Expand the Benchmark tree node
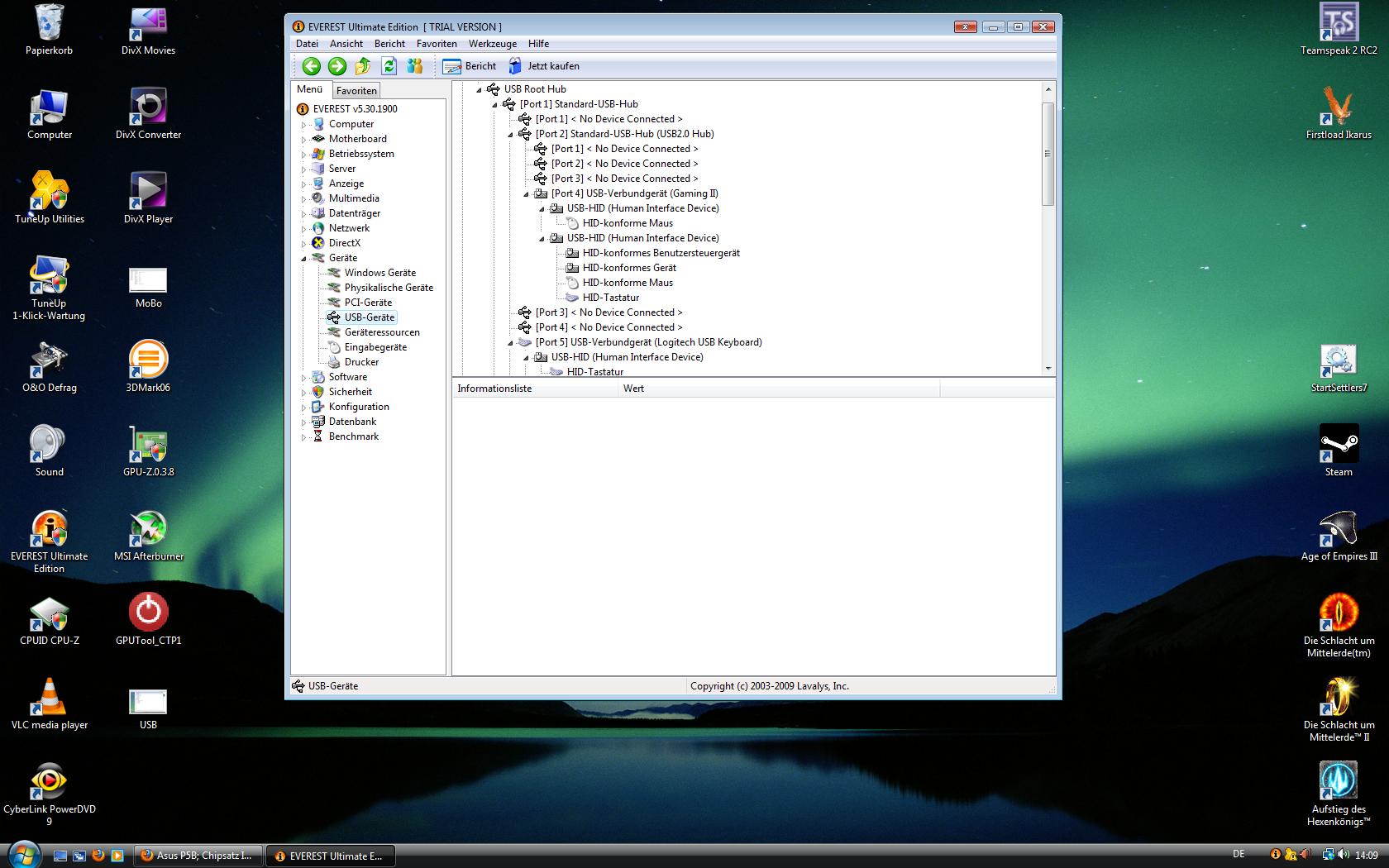 (x=303, y=437)
